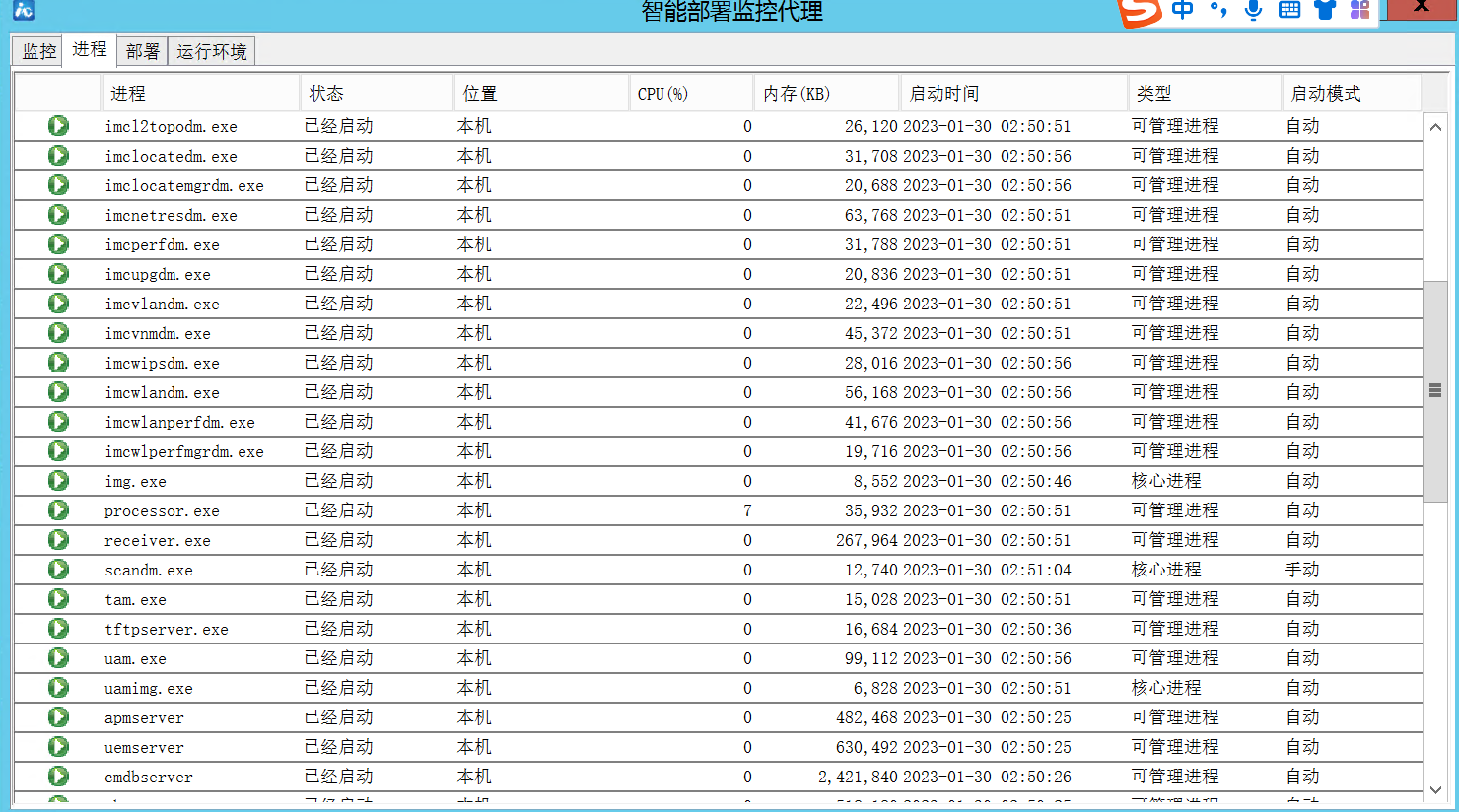Click memory value 267,964 of receiver.exe
This screenshot has width=1459, height=812.
click(867, 540)
